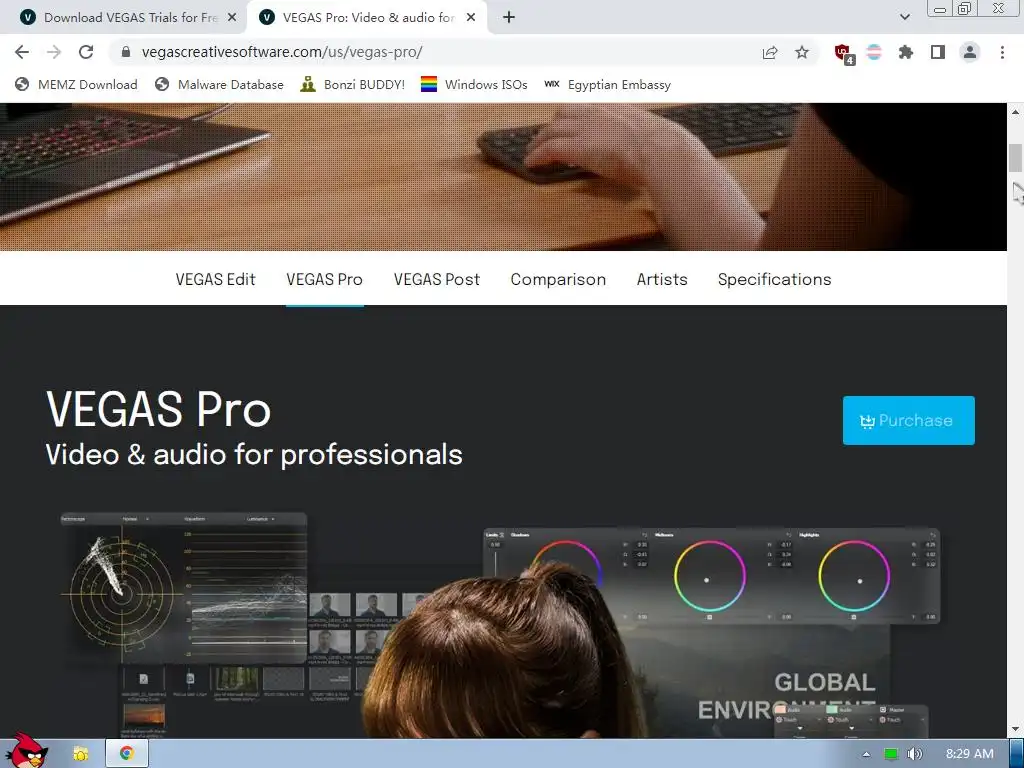Show hidden tray icons arrow
This screenshot has height=768, width=1024.
(x=866, y=754)
